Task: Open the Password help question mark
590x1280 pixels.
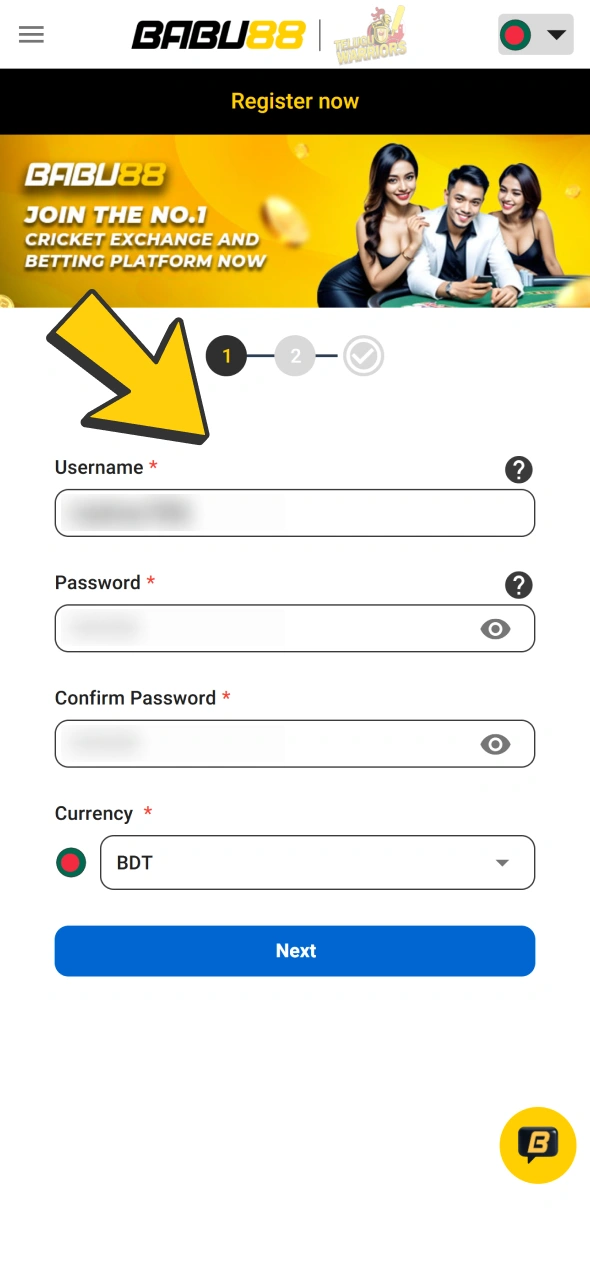Action: coord(519,585)
